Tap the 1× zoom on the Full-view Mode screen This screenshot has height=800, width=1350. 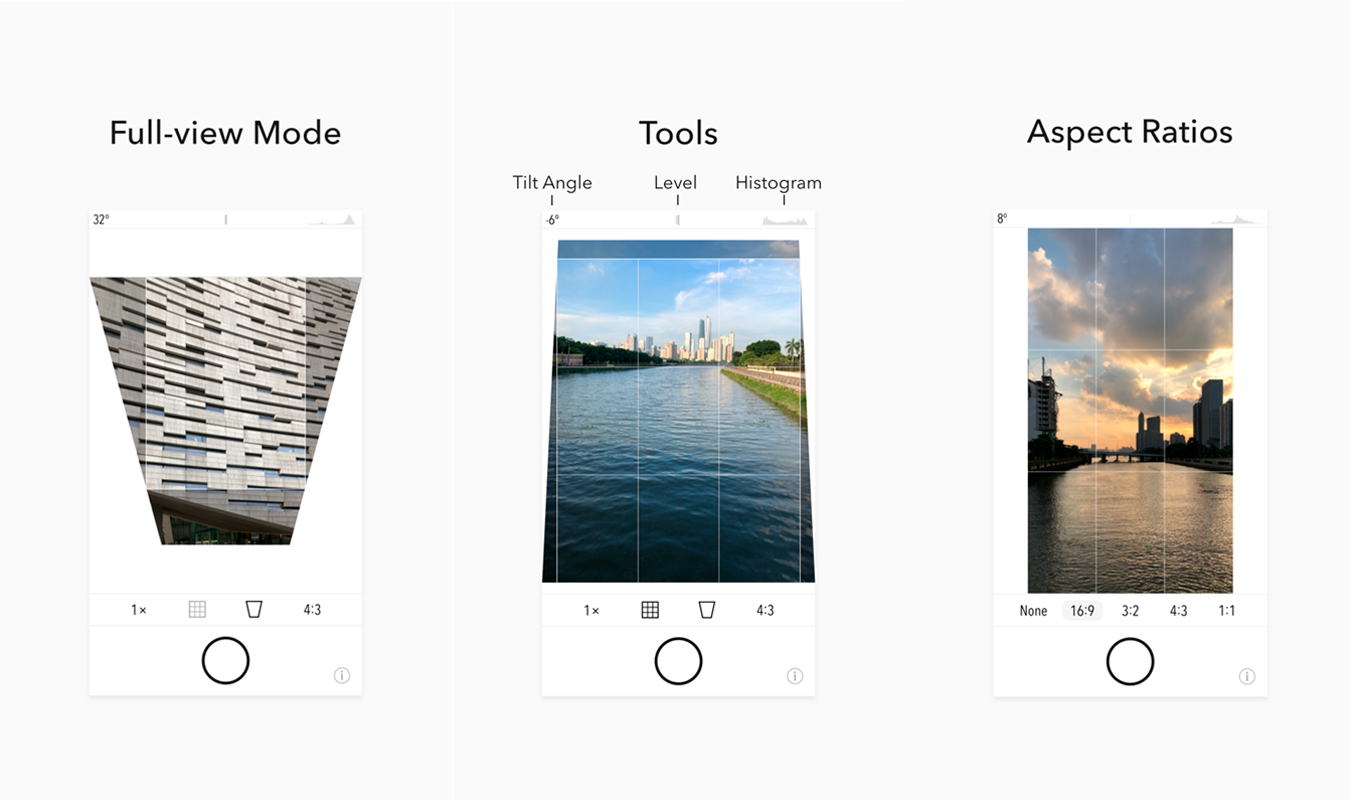(139, 609)
